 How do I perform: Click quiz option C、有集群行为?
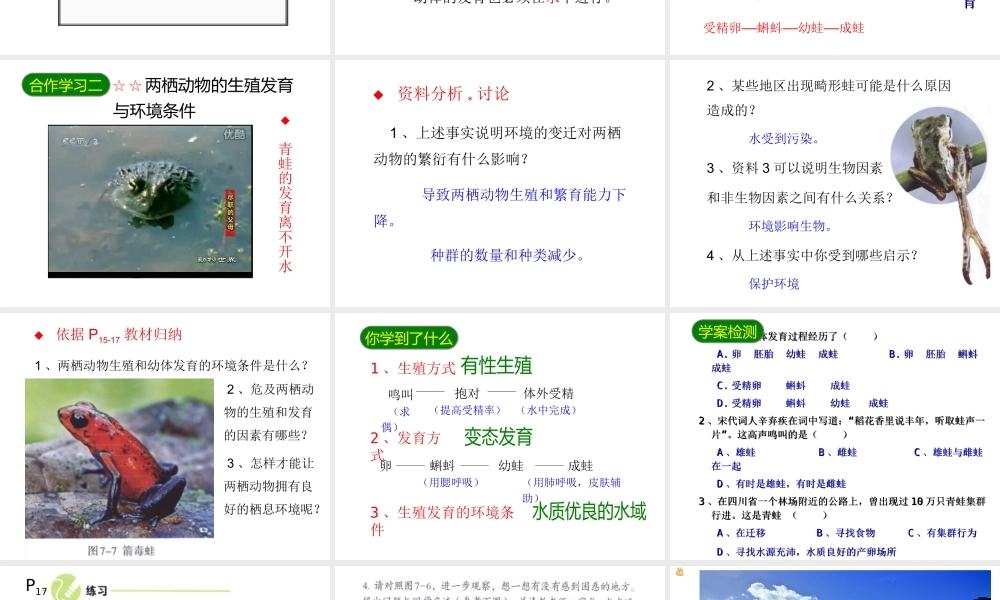point(942,533)
